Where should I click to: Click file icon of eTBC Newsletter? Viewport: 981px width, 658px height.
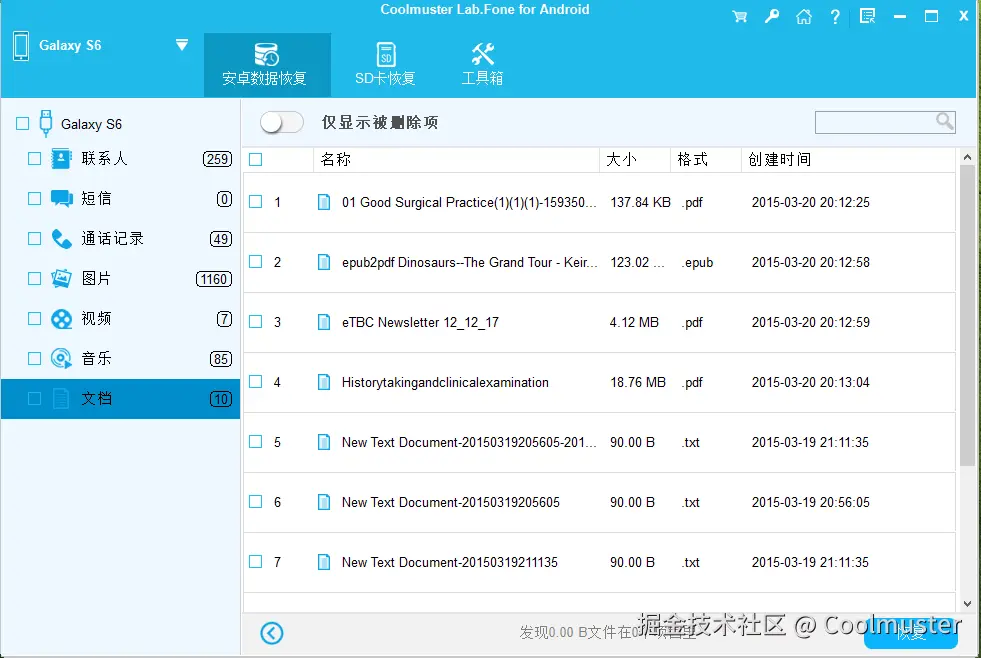point(324,322)
